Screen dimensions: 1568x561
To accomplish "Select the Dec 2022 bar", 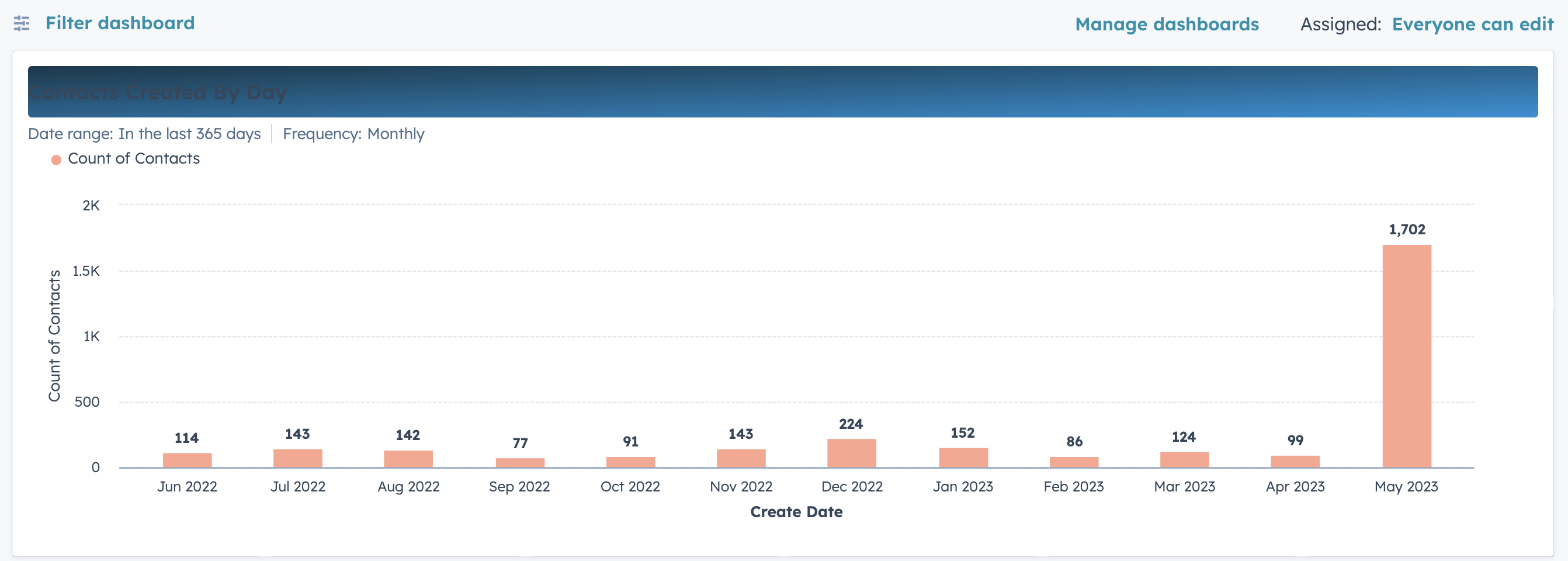I will click(852, 453).
